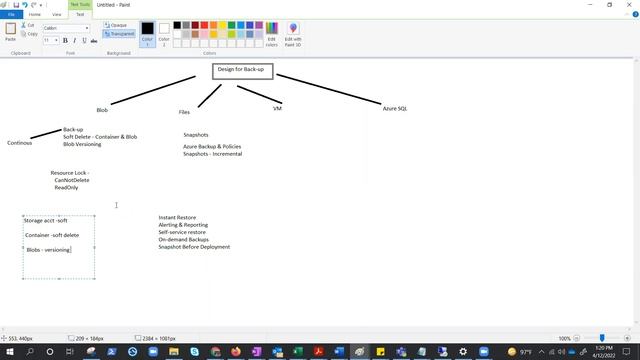Click the Text Tools contextual tab header
The height and width of the screenshot is (360, 640).
click(x=80, y=4)
